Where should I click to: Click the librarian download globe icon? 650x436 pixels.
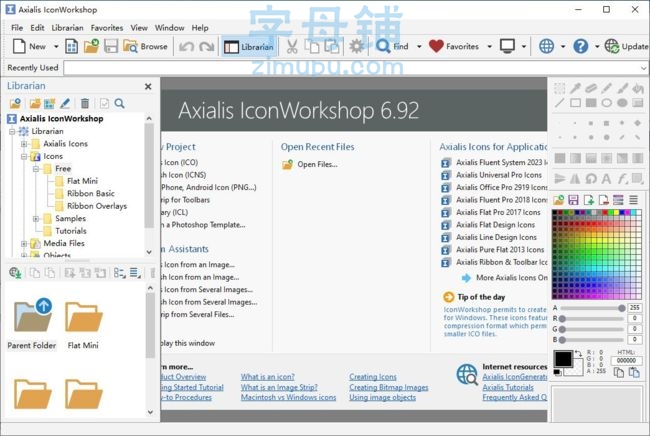(x=15, y=273)
